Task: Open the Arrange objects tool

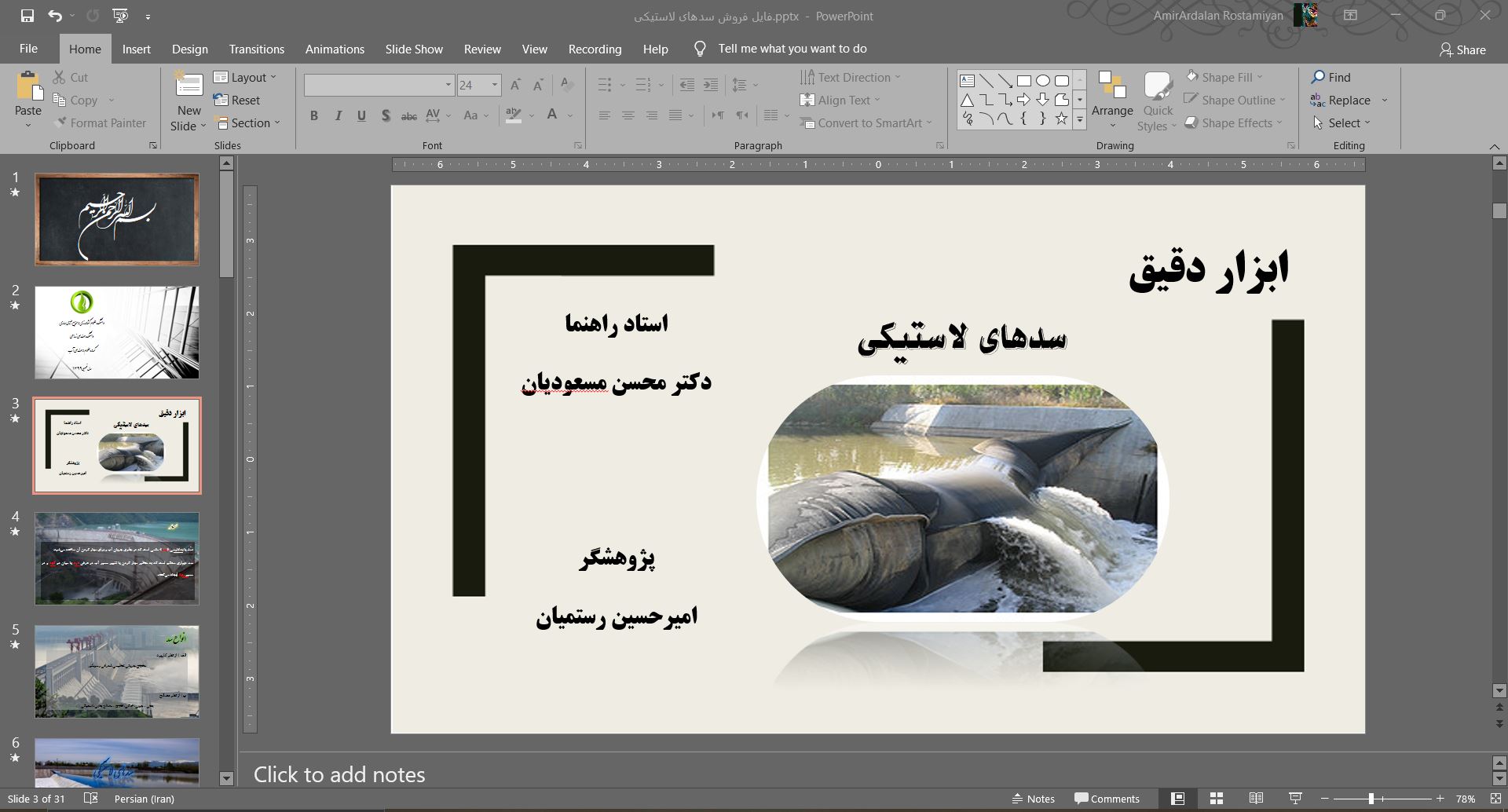Action: click(x=1111, y=101)
